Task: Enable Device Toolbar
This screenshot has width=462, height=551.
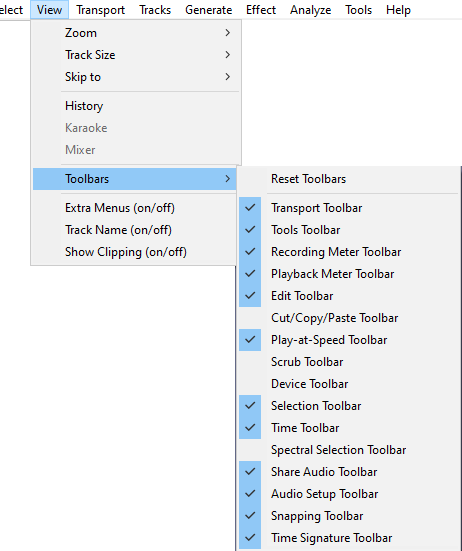Action: point(349,384)
